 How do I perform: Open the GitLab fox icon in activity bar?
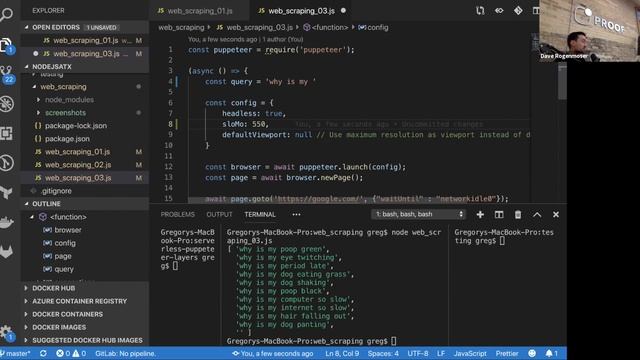click(7, 251)
